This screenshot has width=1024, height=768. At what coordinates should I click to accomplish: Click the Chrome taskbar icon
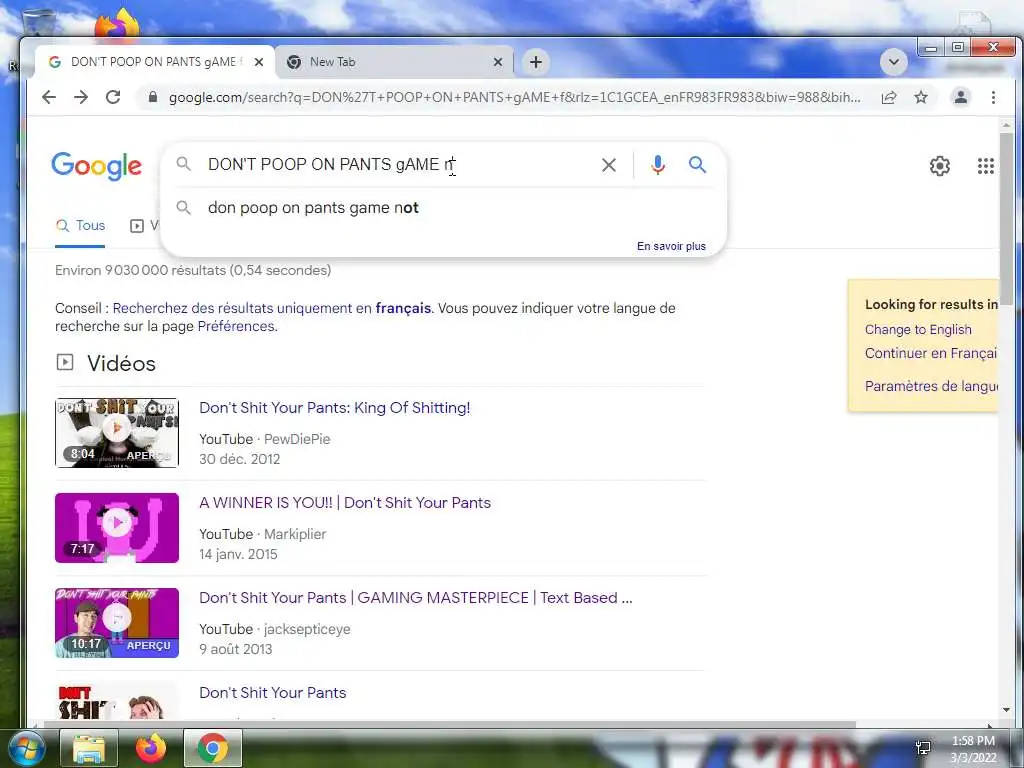point(213,748)
